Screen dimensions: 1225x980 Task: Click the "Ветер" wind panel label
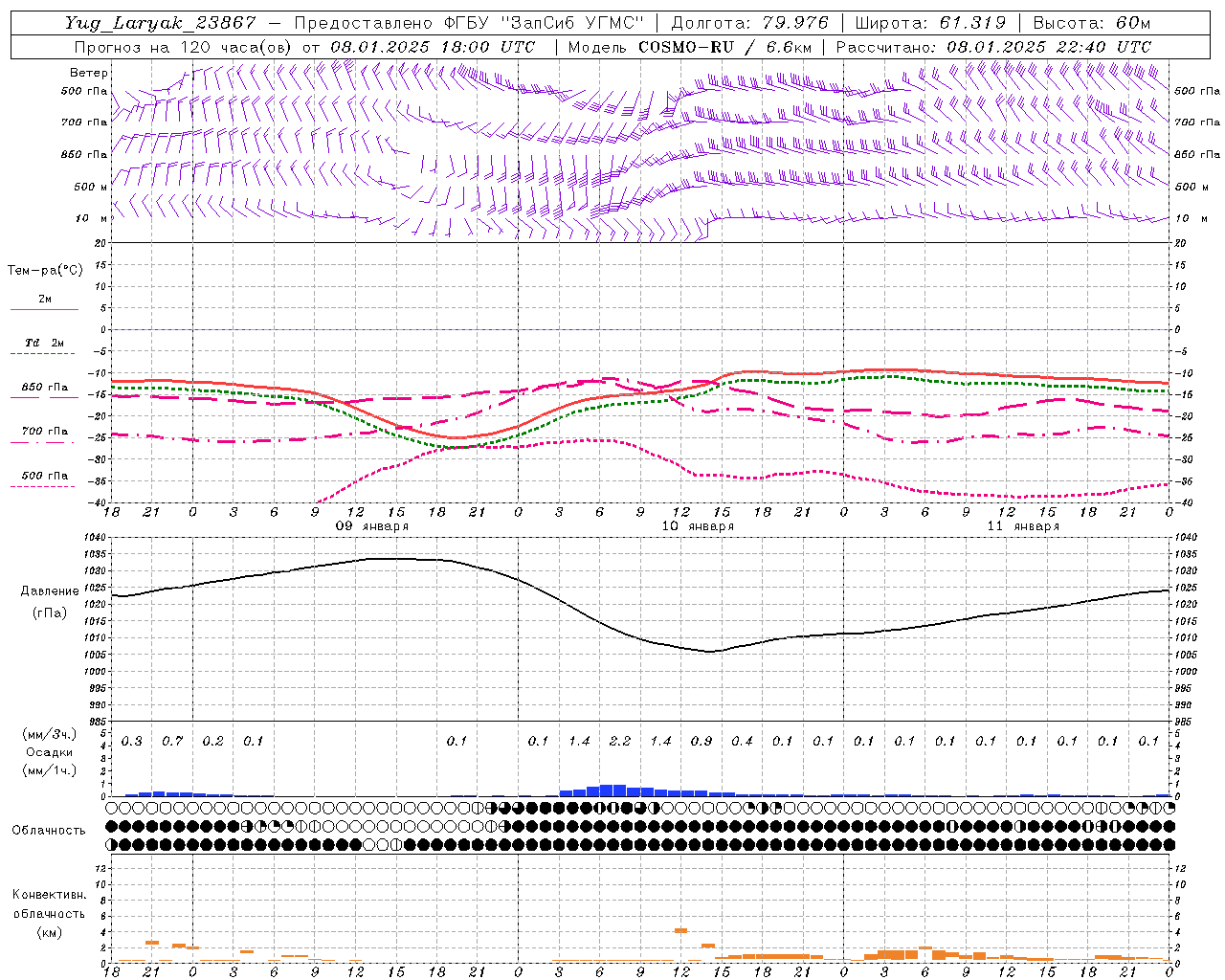click(88, 73)
